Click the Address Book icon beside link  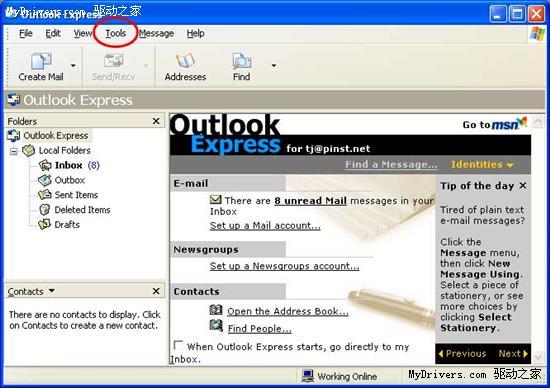click(216, 310)
